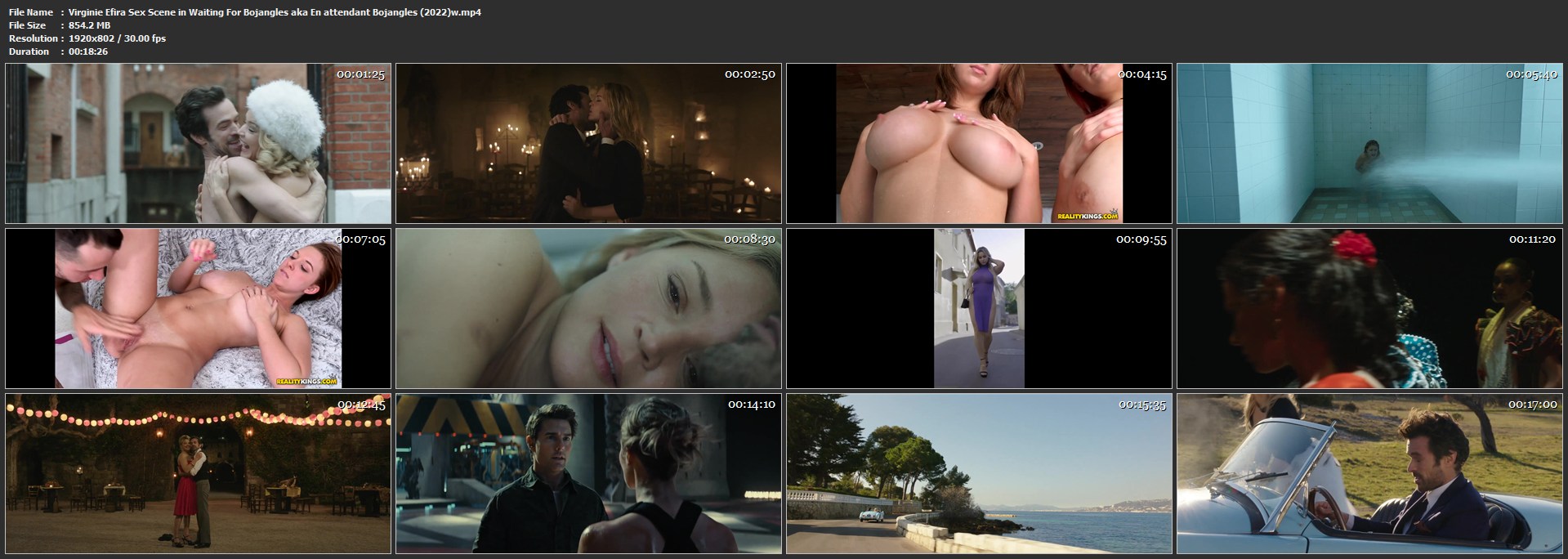The height and width of the screenshot is (559, 1568).
Task: Open the seaside road frame at 00:15:35
Action: (x=979, y=473)
